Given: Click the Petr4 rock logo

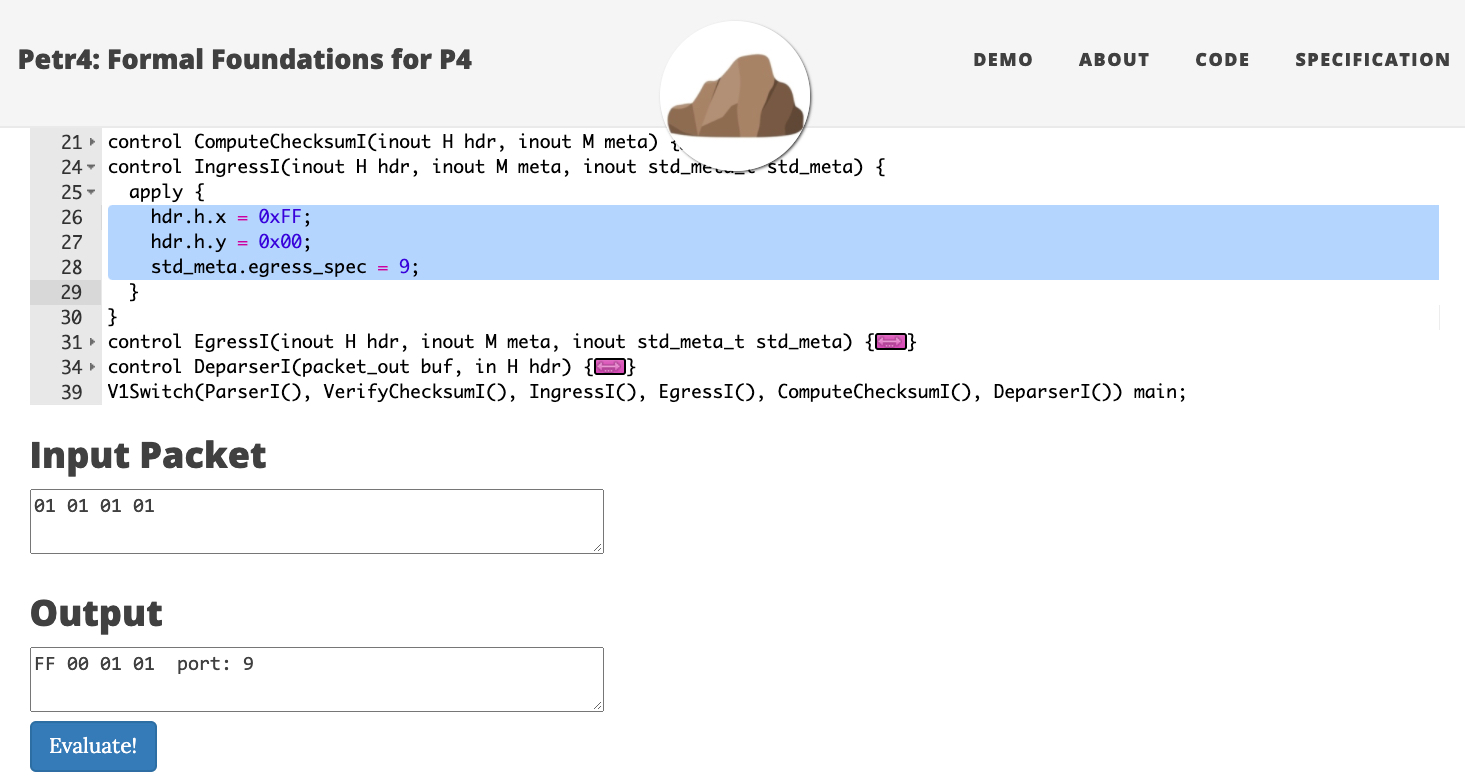Looking at the screenshot, I should coord(735,96).
